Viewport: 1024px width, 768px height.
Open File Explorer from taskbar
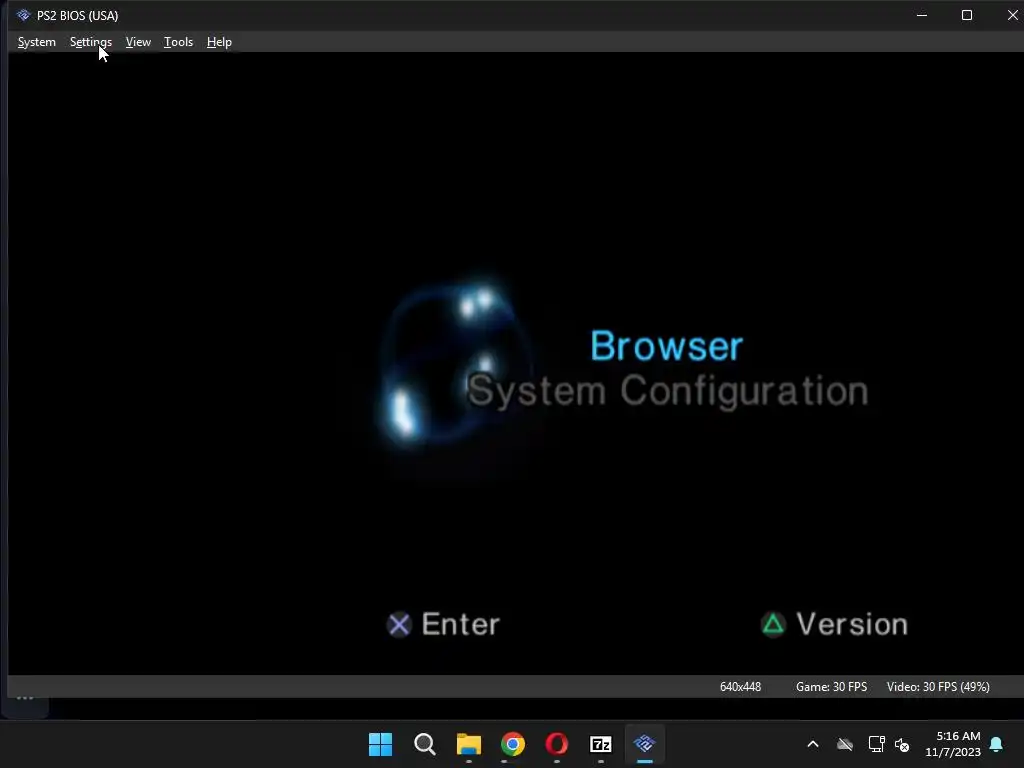[468, 744]
